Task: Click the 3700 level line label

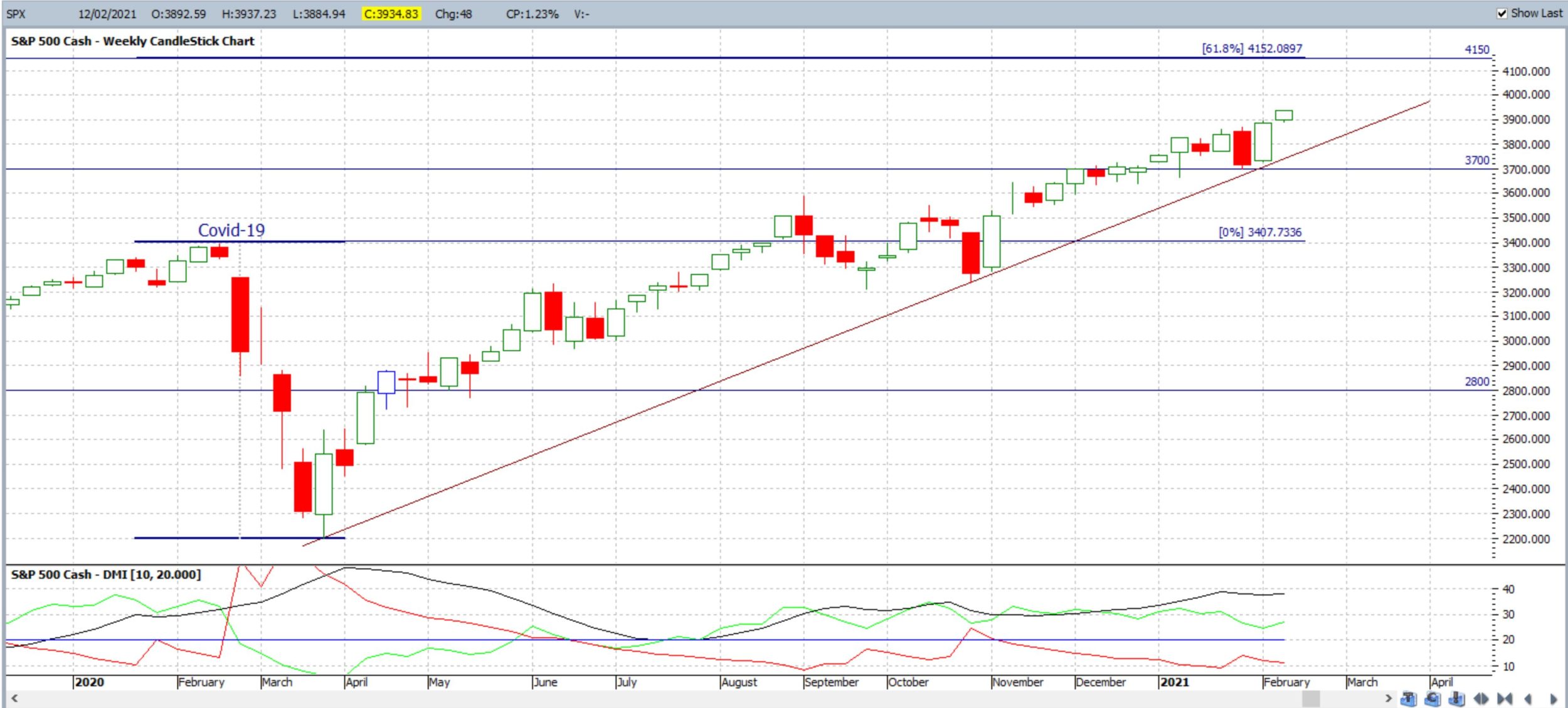Action: [x=1476, y=160]
